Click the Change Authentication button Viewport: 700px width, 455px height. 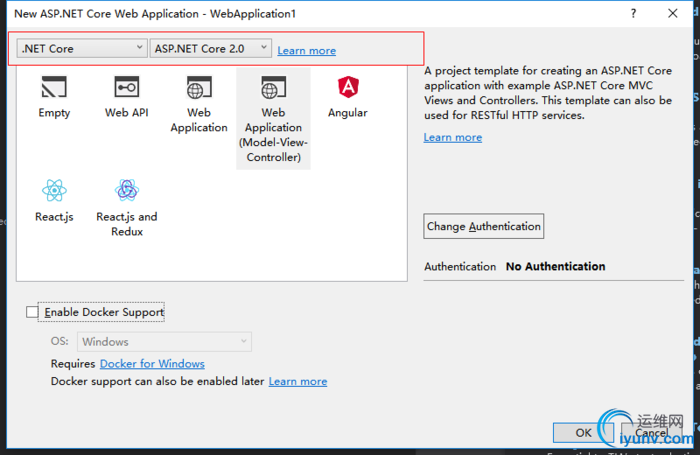click(483, 226)
